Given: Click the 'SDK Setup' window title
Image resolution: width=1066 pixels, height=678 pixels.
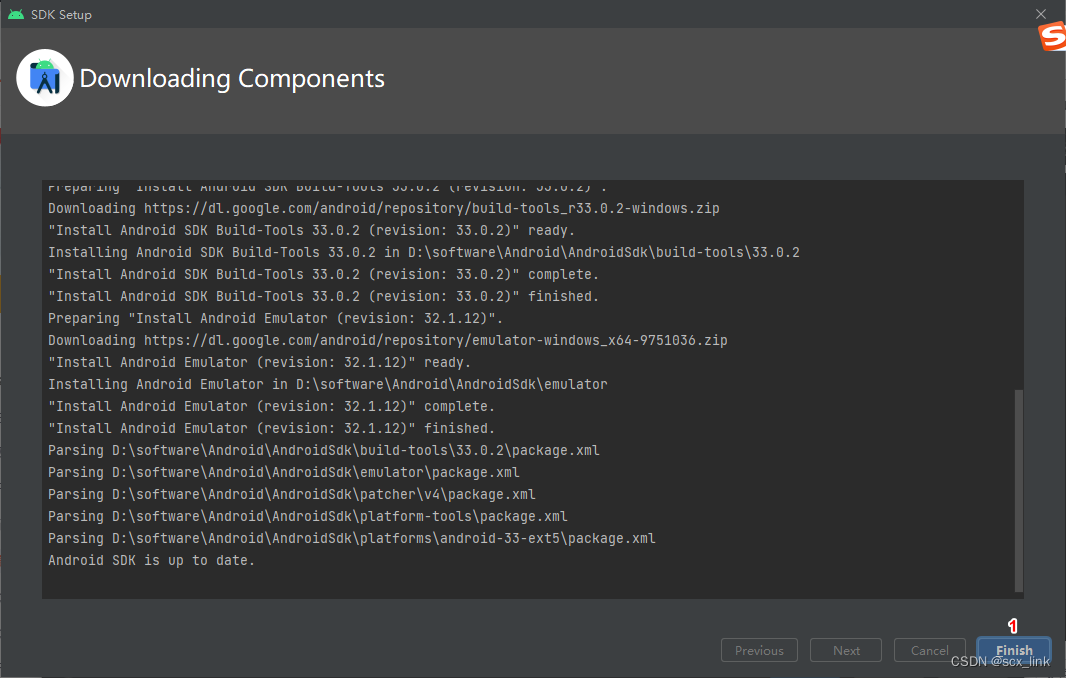Looking at the screenshot, I should [x=61, y=14].
